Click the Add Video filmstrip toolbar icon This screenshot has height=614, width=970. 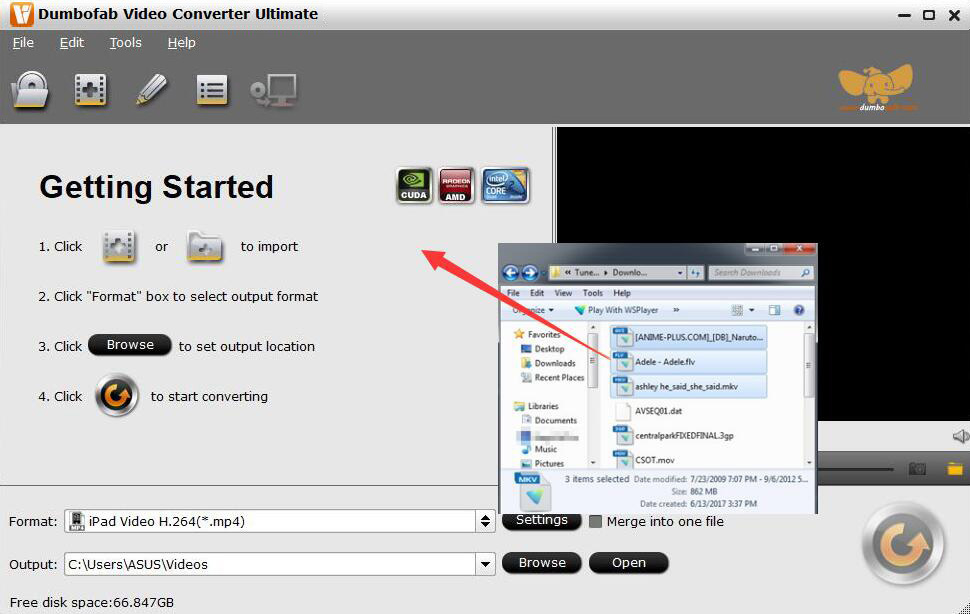[91, 90]
